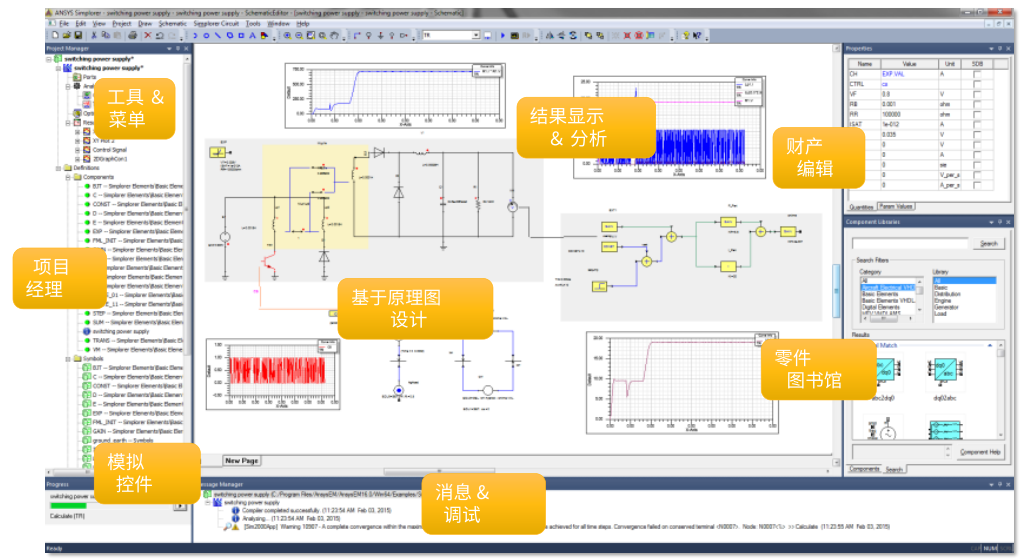Click the Component Help button
Screen dimensions: 1028x559
[x=979, y=452]
